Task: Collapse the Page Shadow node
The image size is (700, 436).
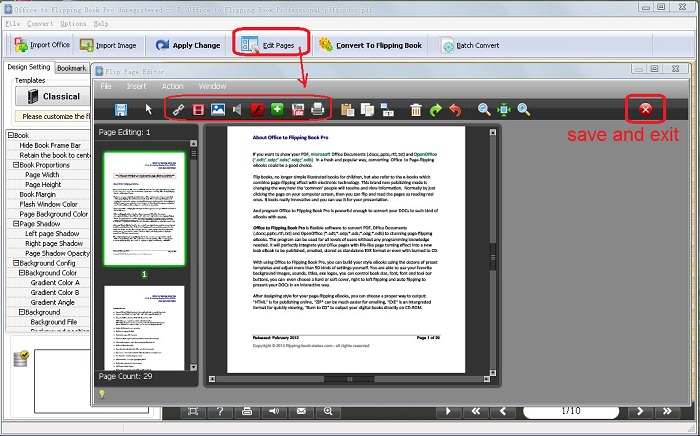Action: [x=16, y=224]
